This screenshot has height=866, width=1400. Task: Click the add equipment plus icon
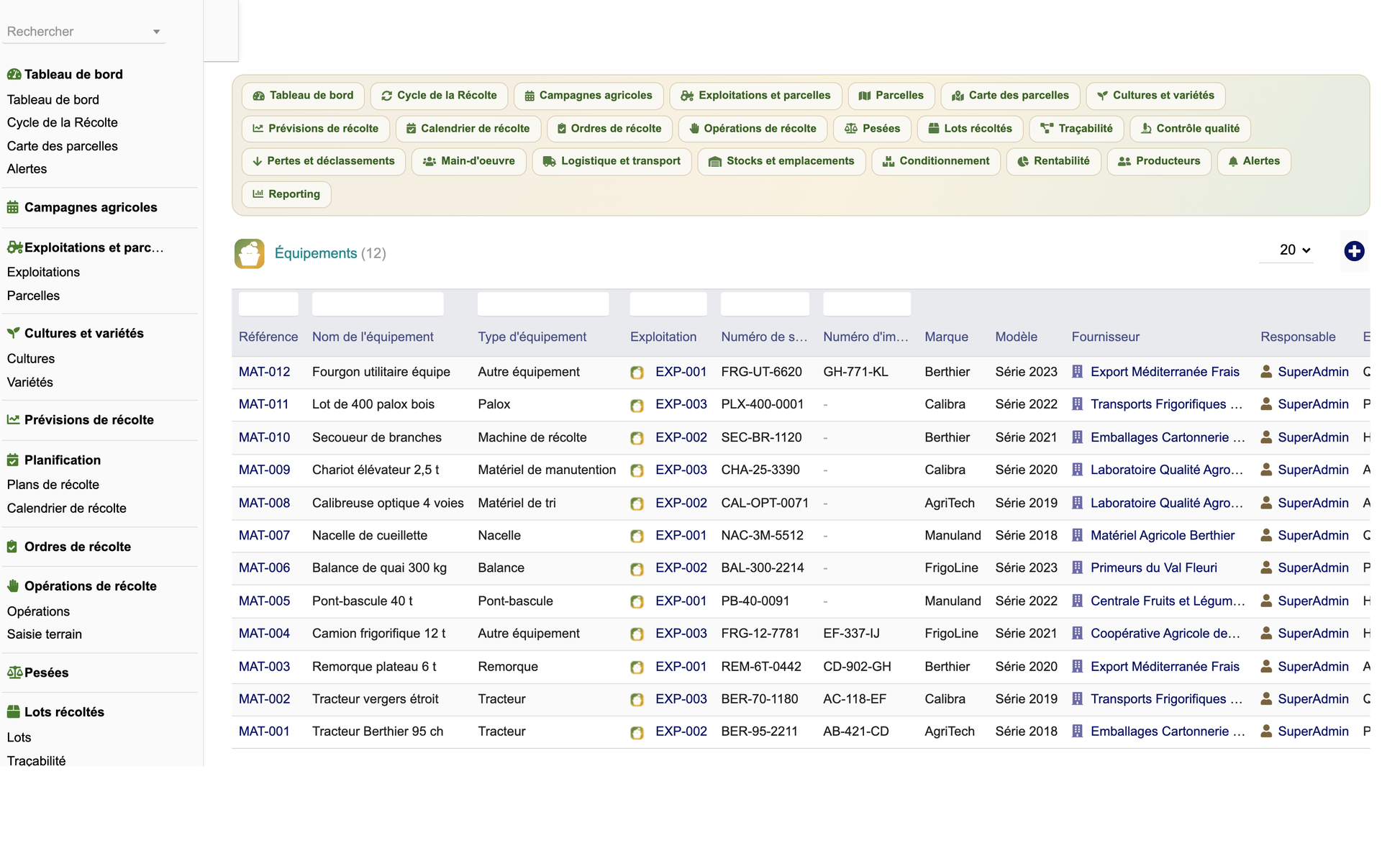tap(1354, 251)
